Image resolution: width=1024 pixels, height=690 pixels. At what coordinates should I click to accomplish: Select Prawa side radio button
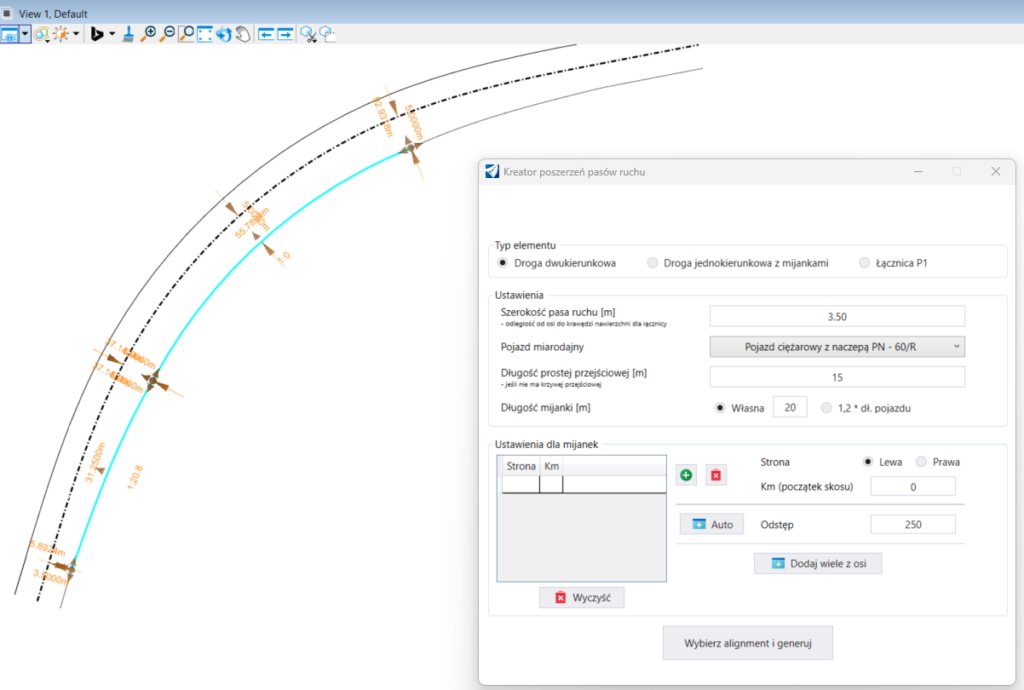pos(921,462)
